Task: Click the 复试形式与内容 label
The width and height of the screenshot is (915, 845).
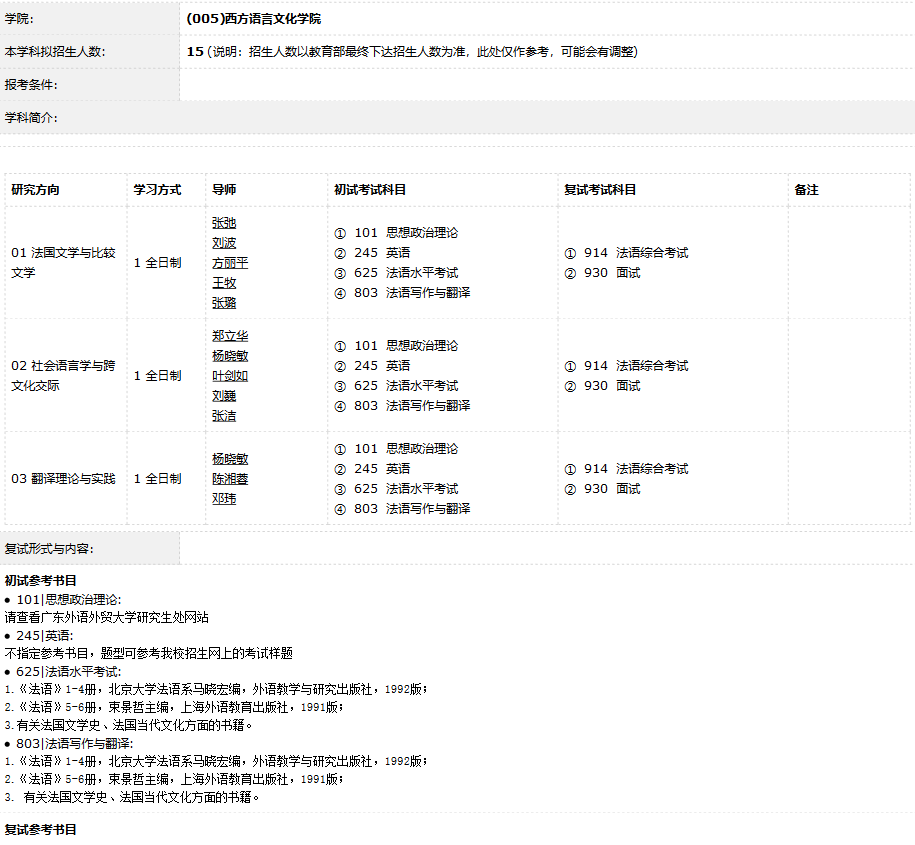Action: (49, 549)
